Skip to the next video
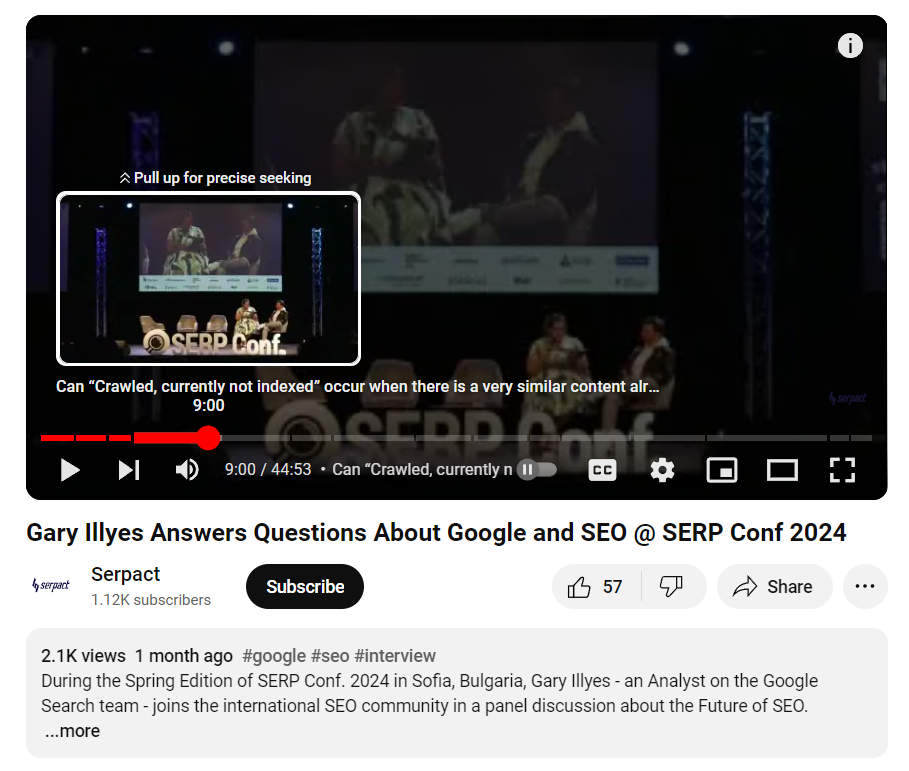This screenshot has width=909, height=771. pyautogui.click(x=129, y=470)
